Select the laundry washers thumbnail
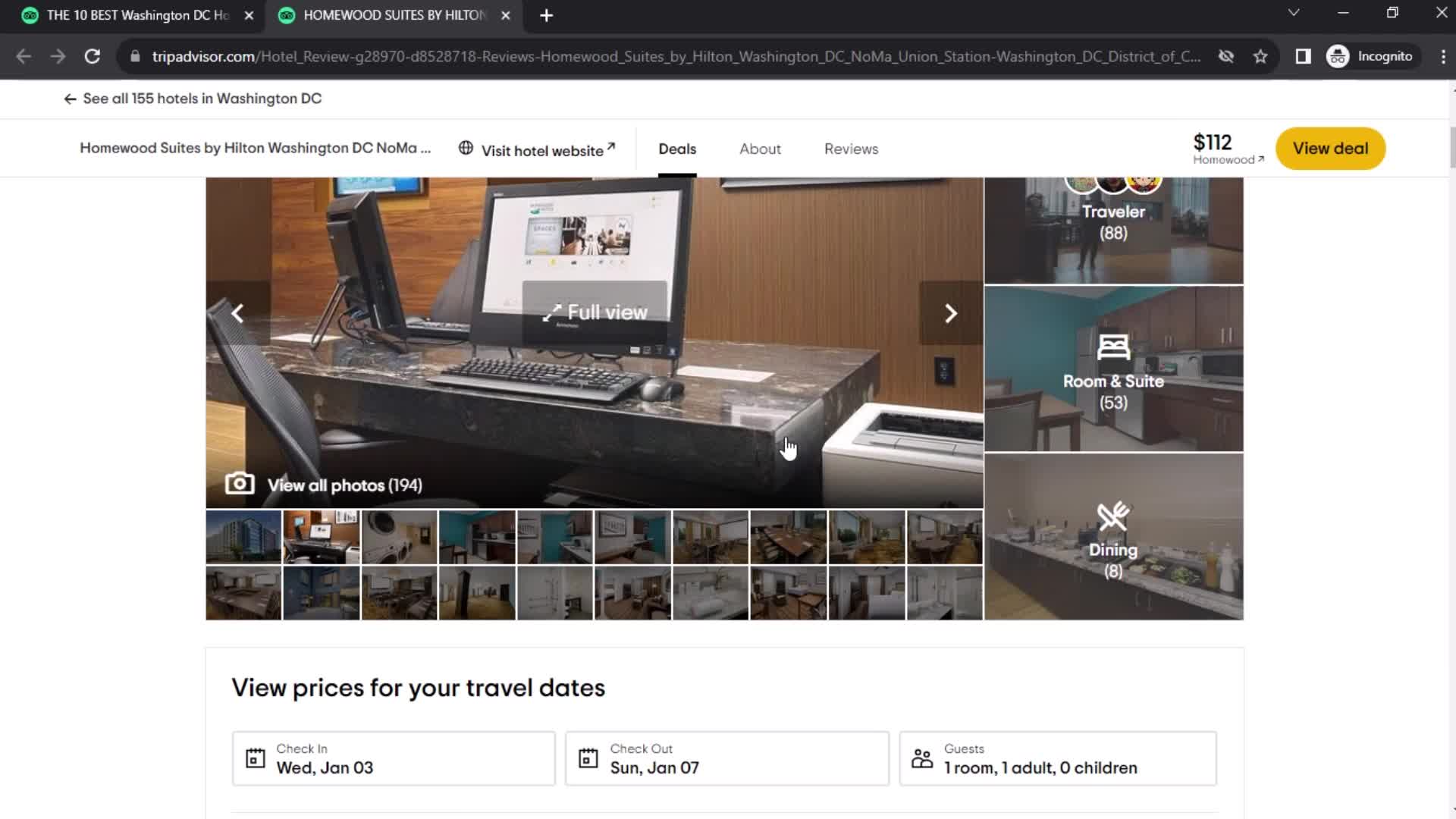 pyautogui.click(x=400, y=537)
